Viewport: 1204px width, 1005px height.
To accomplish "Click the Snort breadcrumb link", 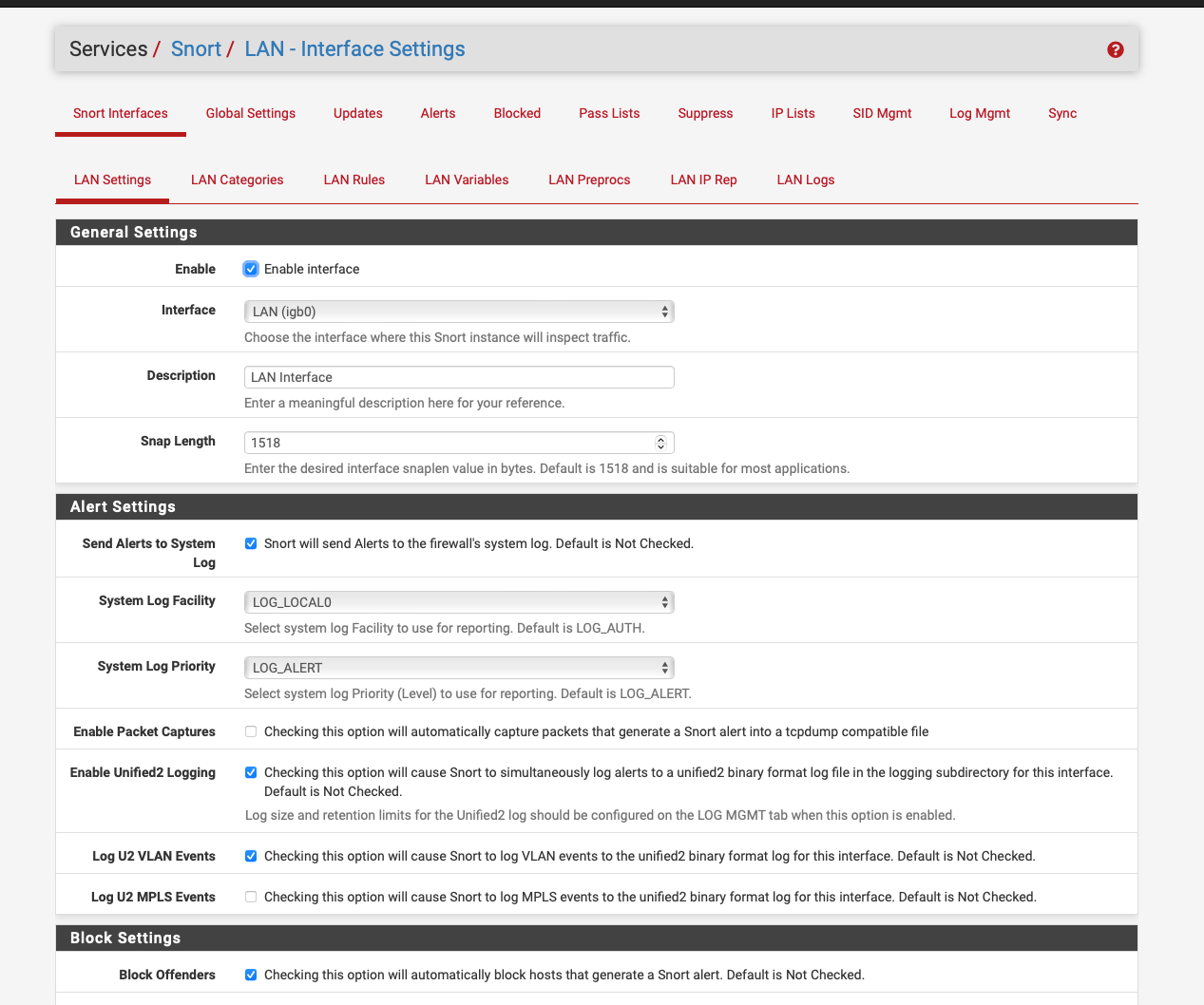I will click(196, 48).
